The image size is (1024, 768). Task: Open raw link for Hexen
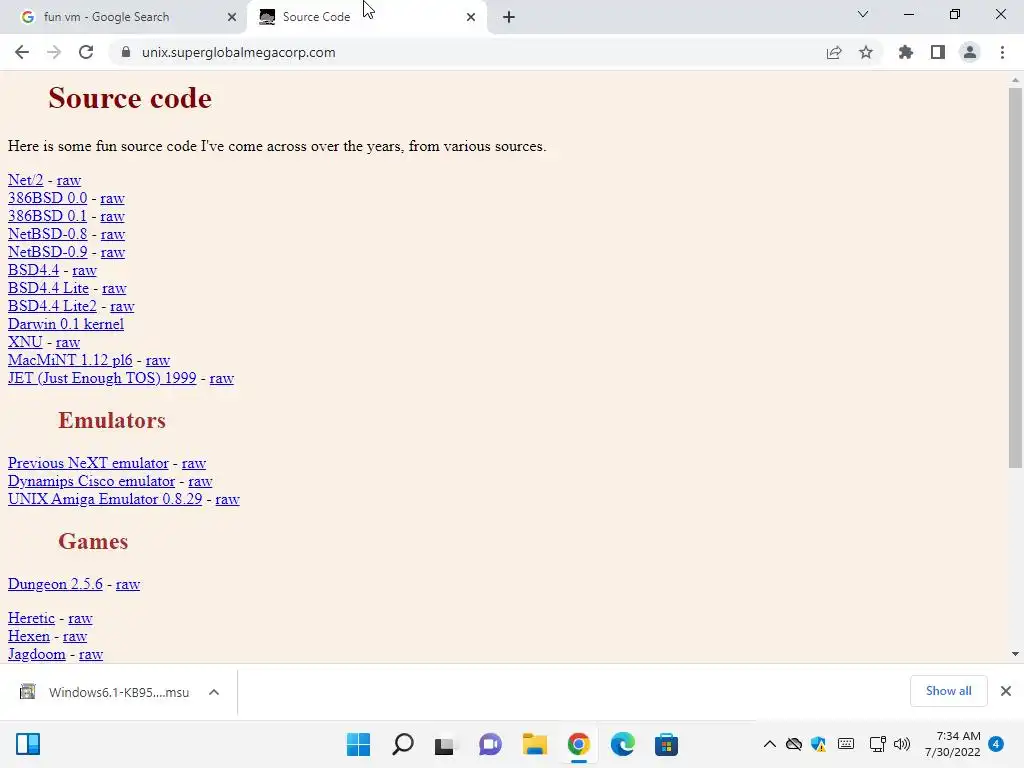tap(75, 636)
